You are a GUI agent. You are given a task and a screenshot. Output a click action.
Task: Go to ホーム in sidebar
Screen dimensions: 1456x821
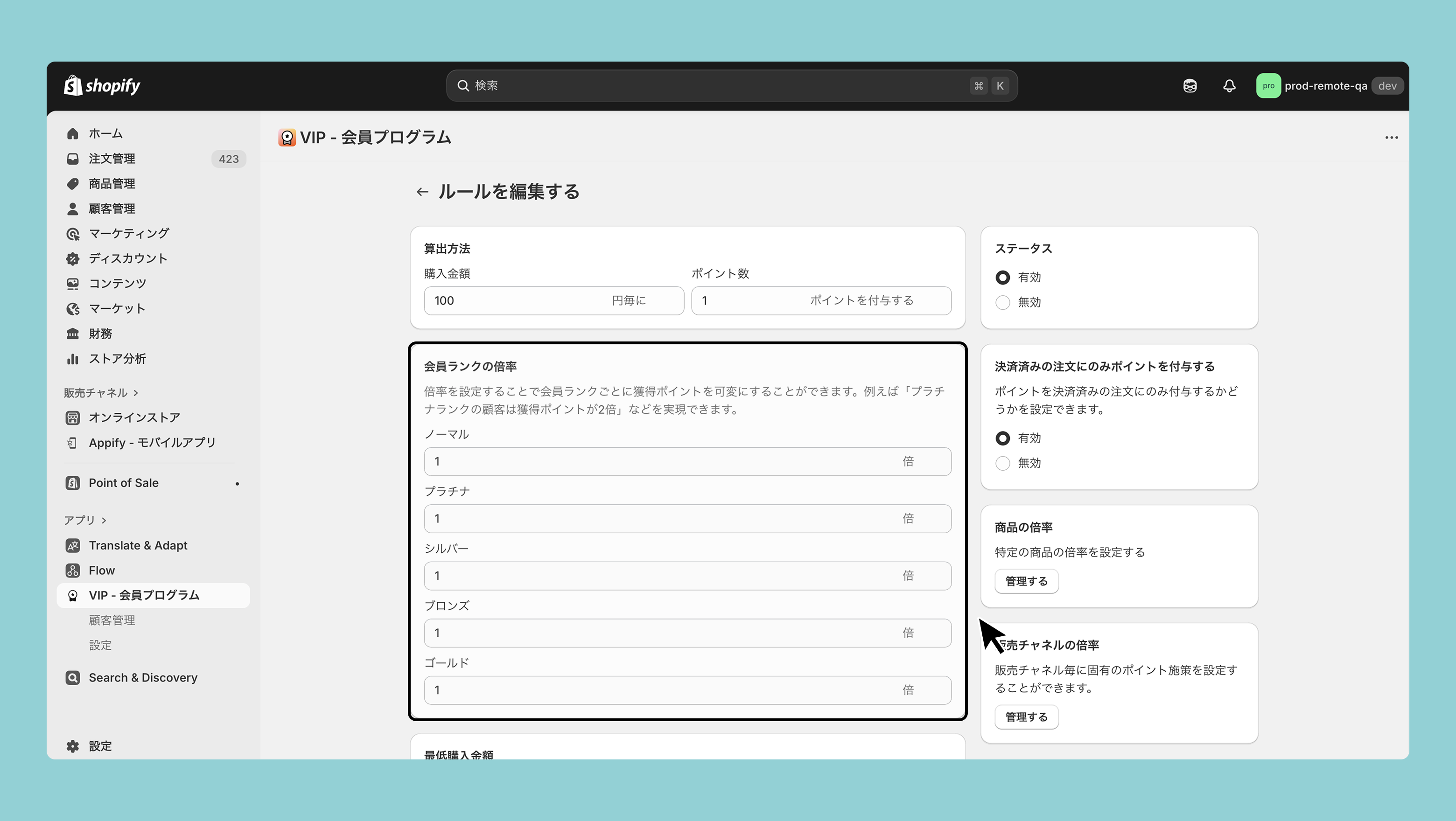[105, 134]
